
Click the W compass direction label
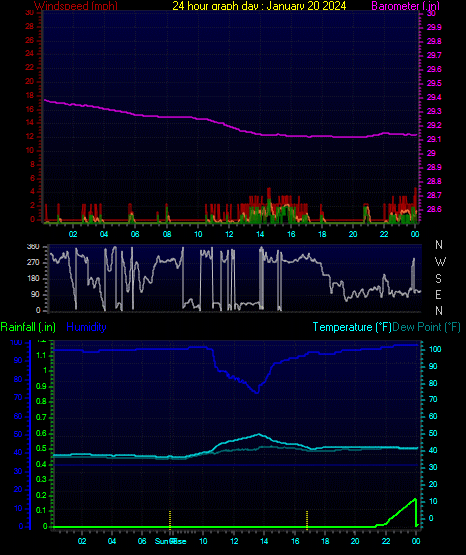(440, 262)
